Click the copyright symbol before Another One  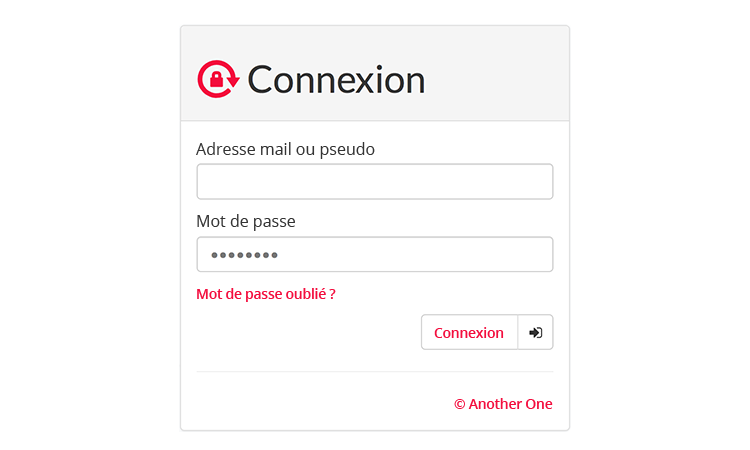pos(459,405)
